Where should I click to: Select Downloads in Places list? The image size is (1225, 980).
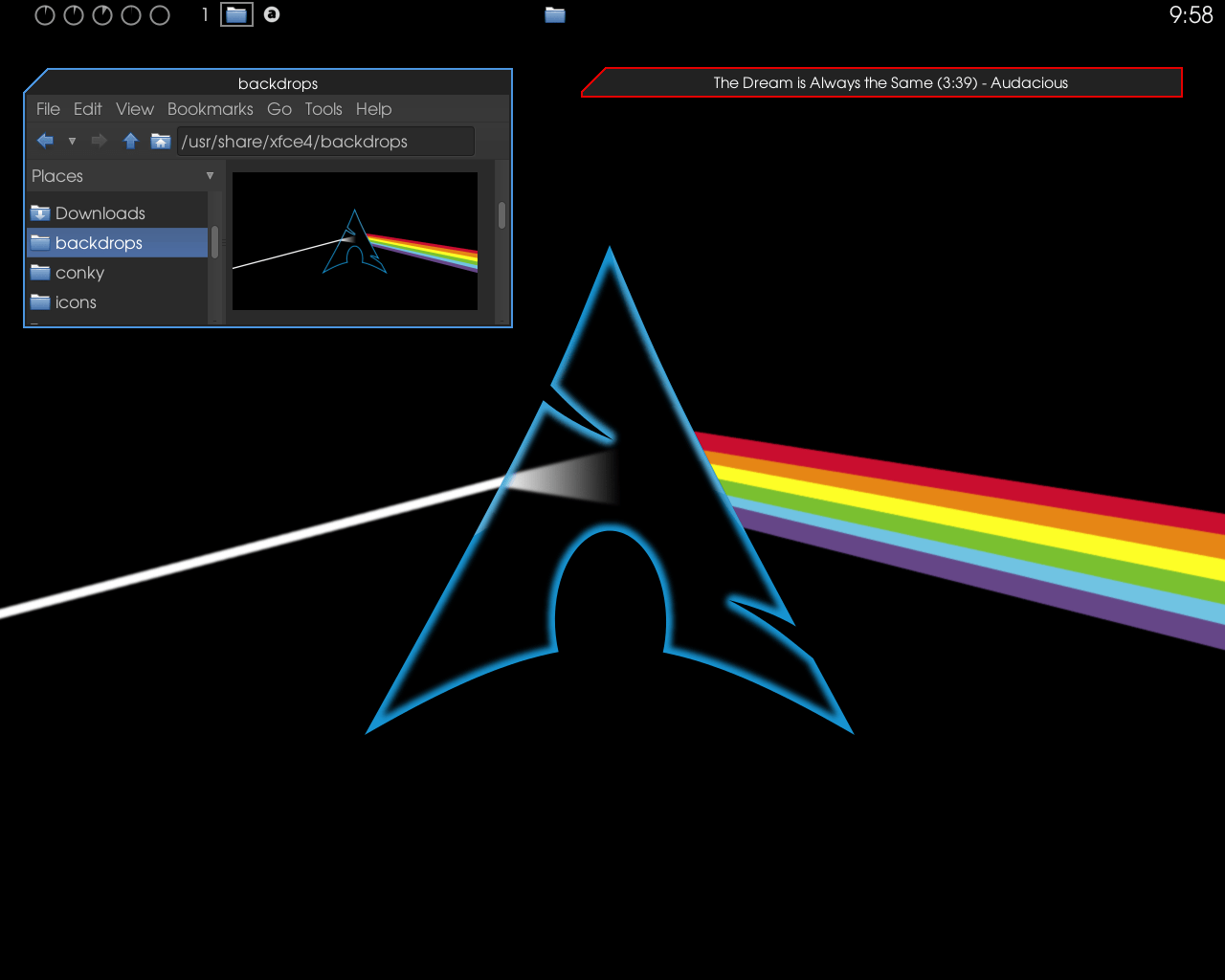coord(100,213)
